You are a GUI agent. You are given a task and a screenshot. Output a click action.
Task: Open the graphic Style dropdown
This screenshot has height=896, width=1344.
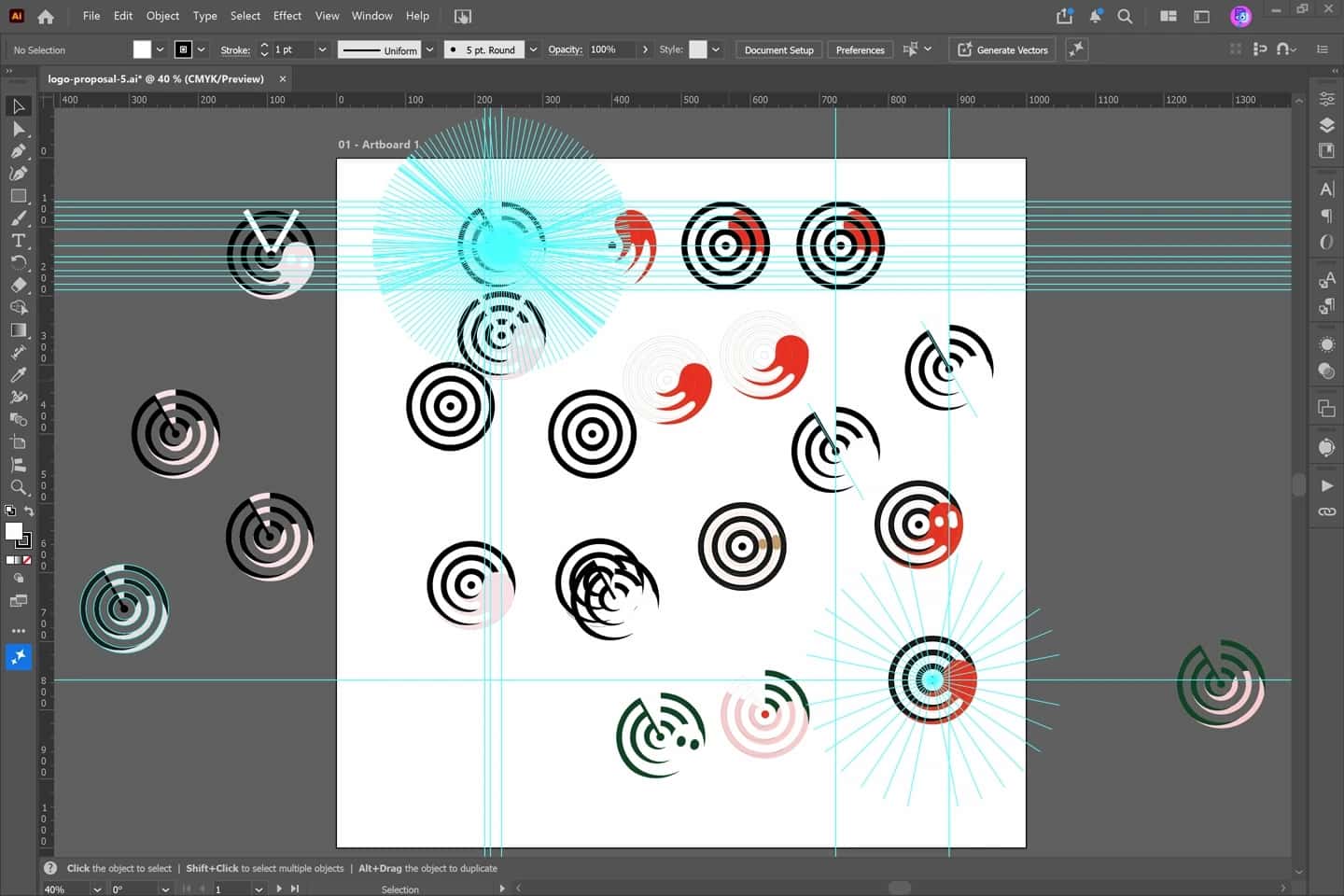pos(716,49)
